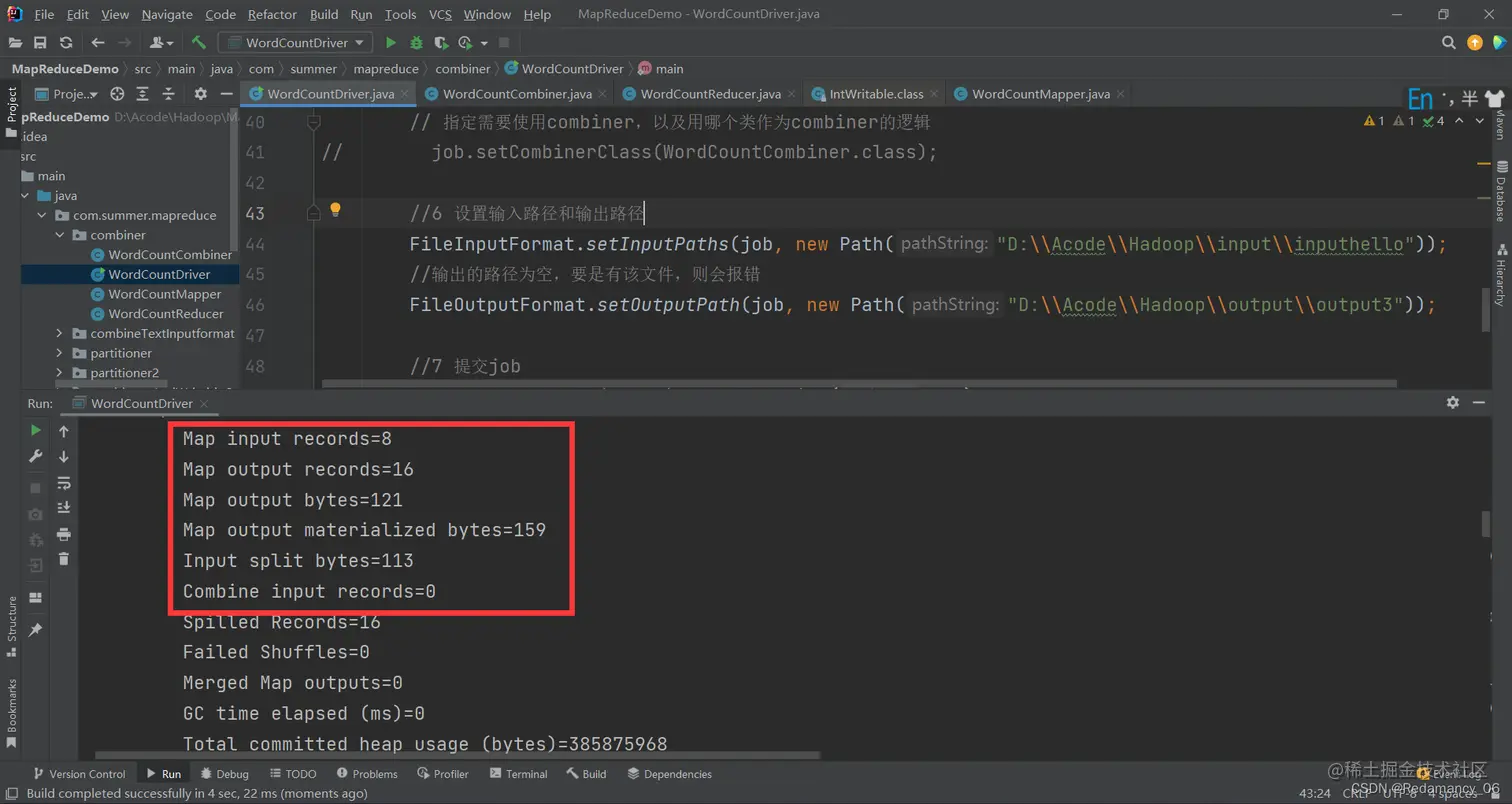
Task: Rerun with the Run panel green play icon
Action: pos(35,431)
